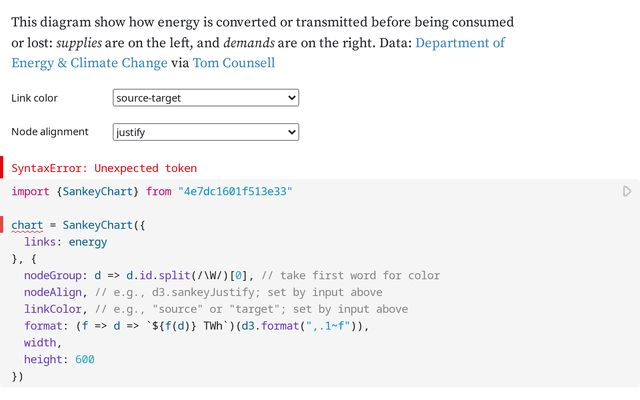Open Department of Energy & Climate Change link
The width and height of the screenshot is (640, 400).
click(258, 53)
